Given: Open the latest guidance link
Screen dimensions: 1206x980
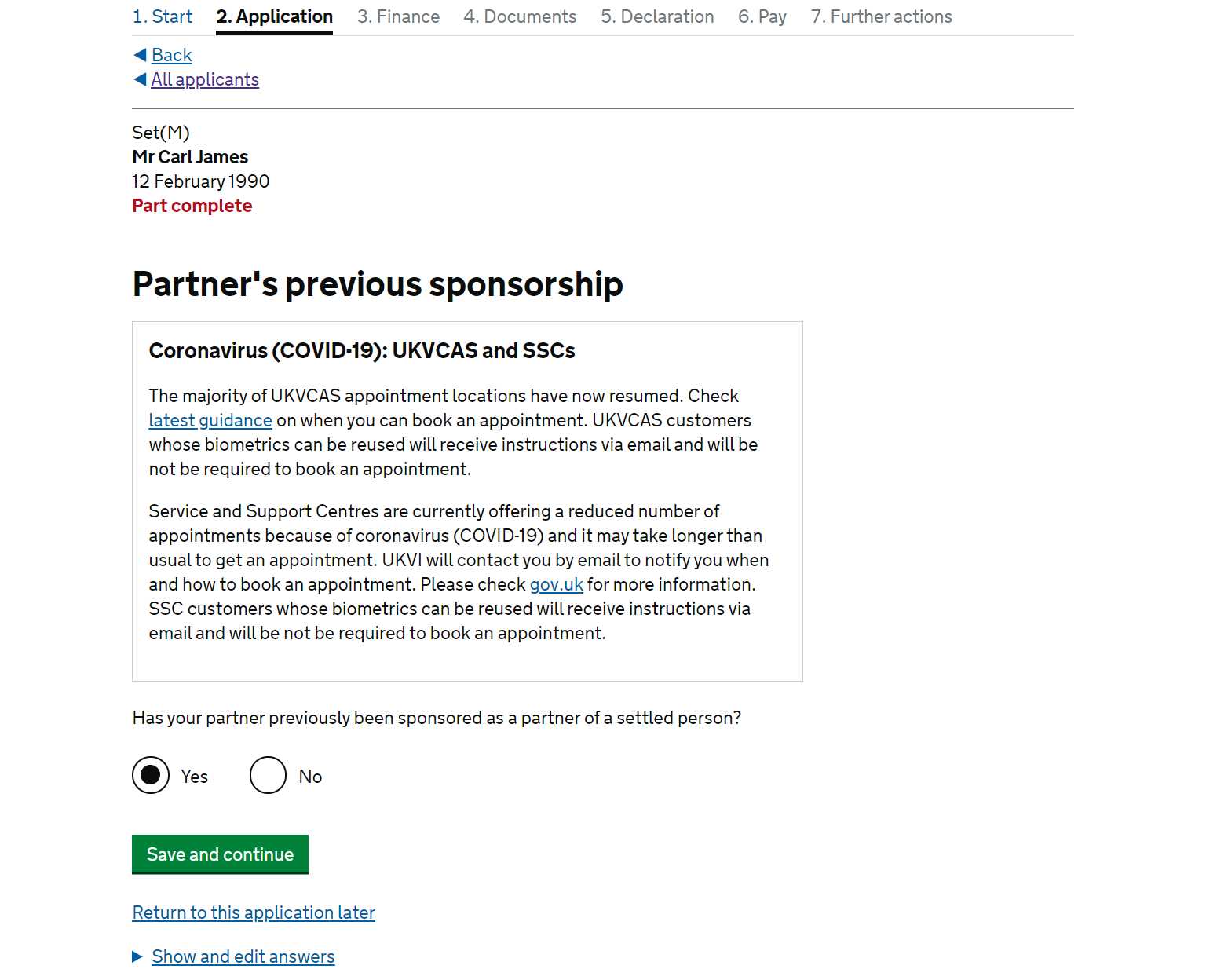Looking at the screenshot, I should [210, 420].
